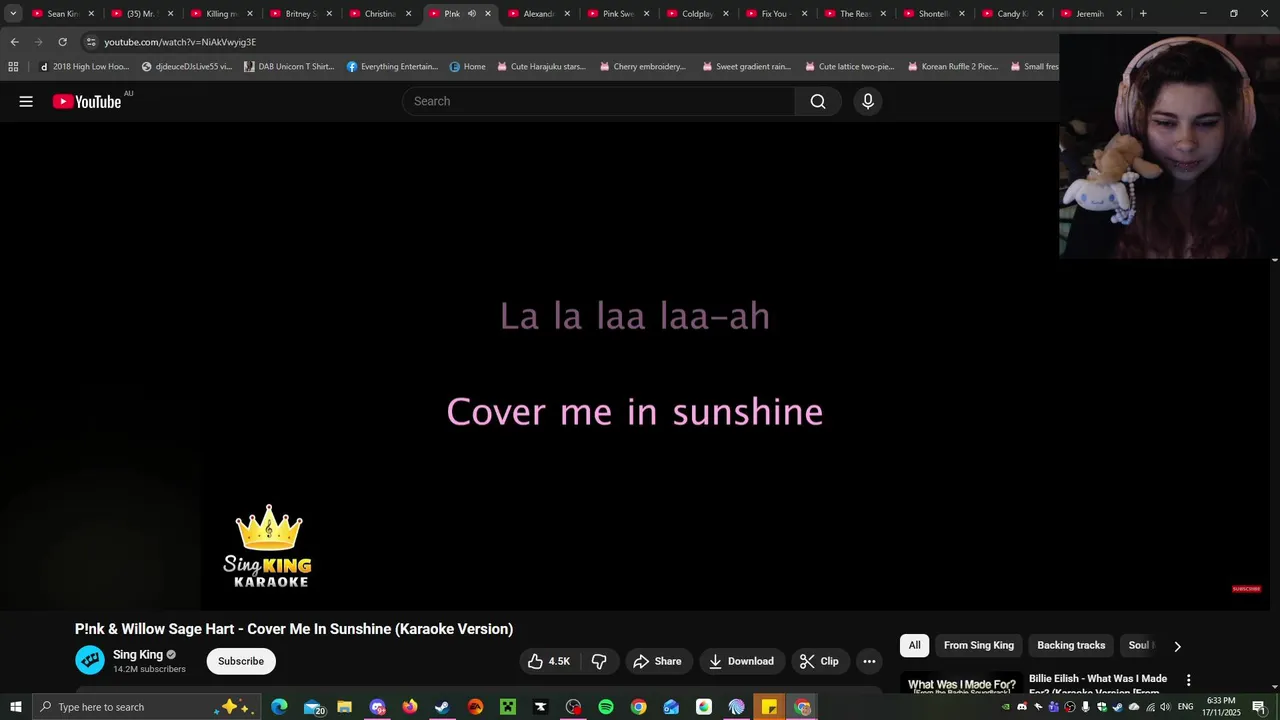Open Firefox from taskbar

[x=410, y=707]
